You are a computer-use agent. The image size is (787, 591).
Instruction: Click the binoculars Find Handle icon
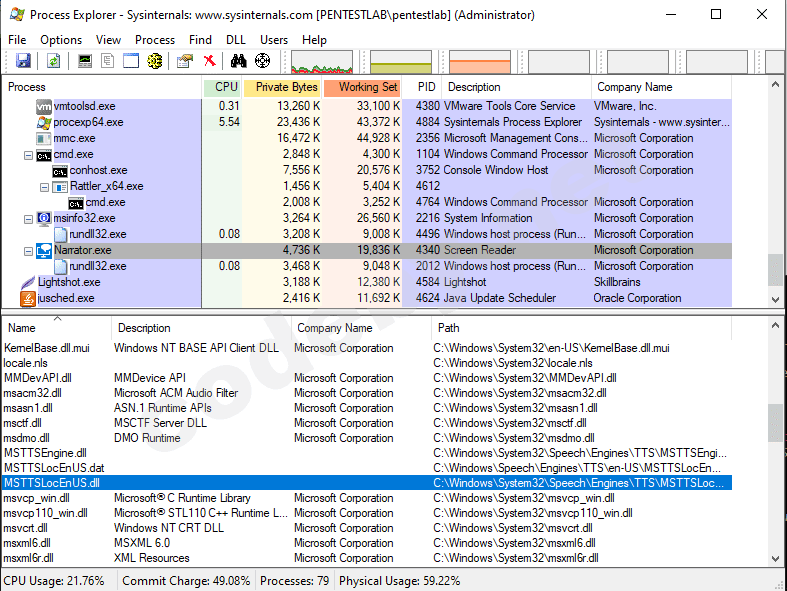click(238, 61)
